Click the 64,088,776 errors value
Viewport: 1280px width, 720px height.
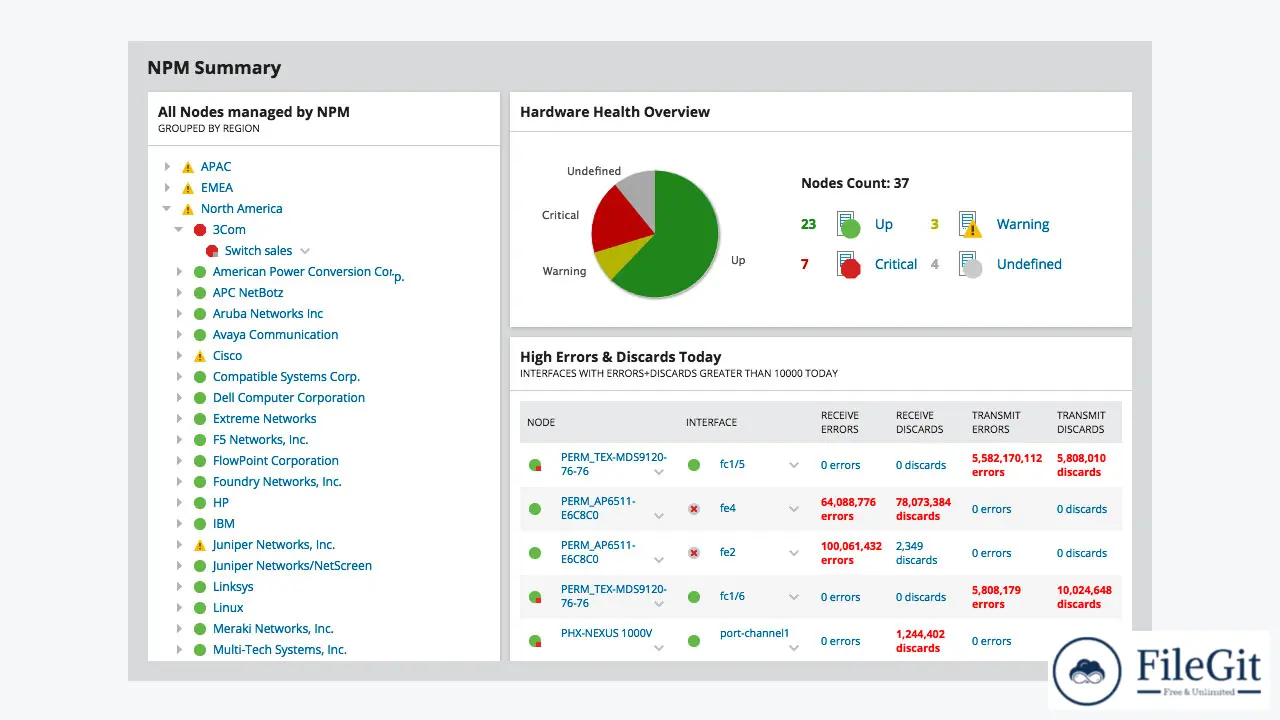848,509
